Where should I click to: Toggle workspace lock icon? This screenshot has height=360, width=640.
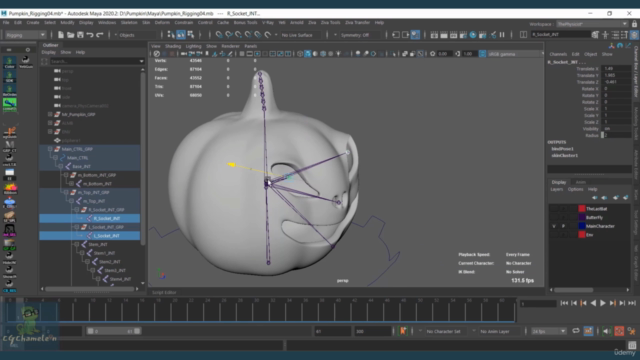click(x=634, y=24)
